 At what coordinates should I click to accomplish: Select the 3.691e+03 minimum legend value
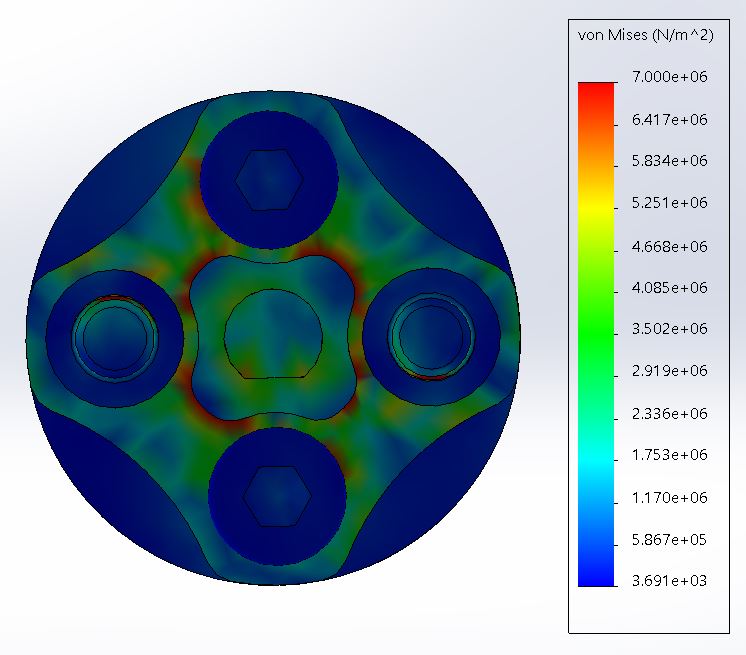669,581
